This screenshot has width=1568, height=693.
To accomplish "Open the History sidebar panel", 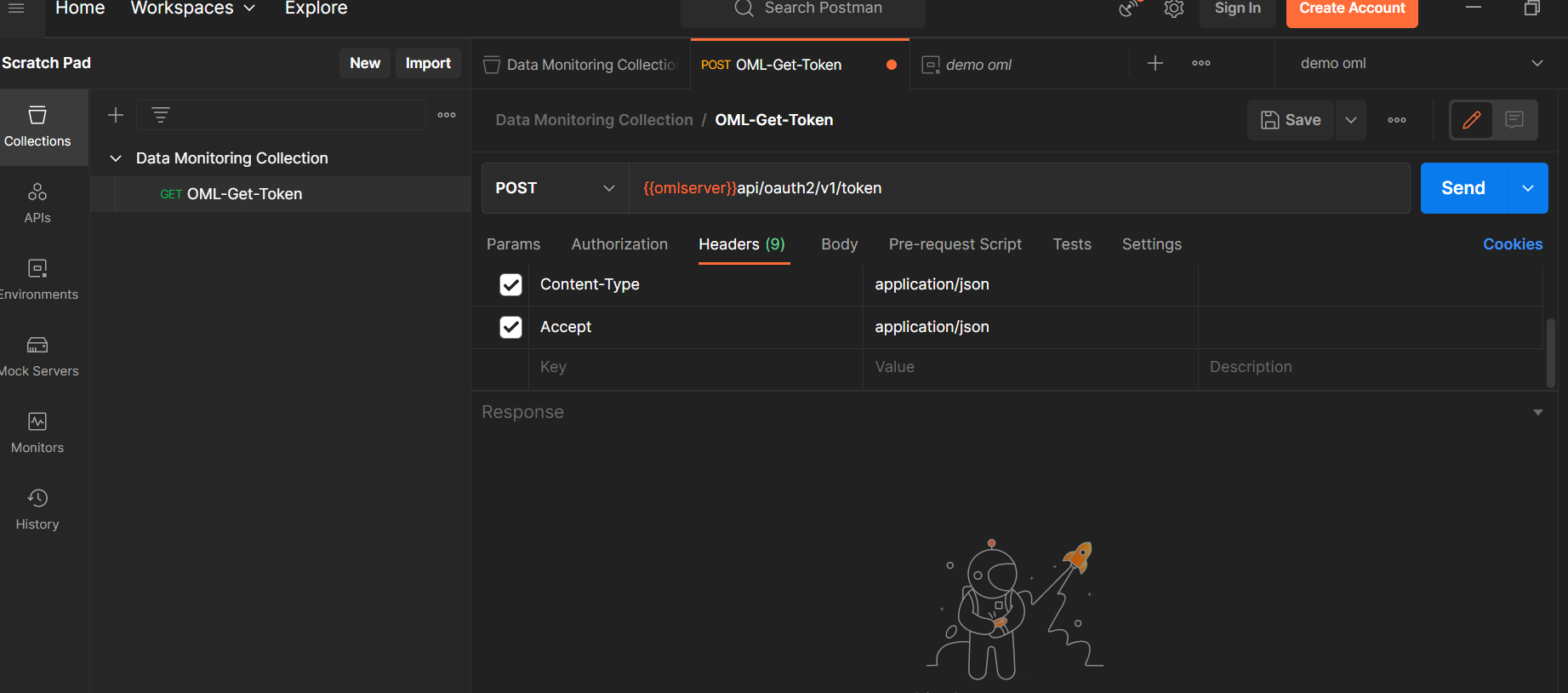I will (x=37, y=510).
